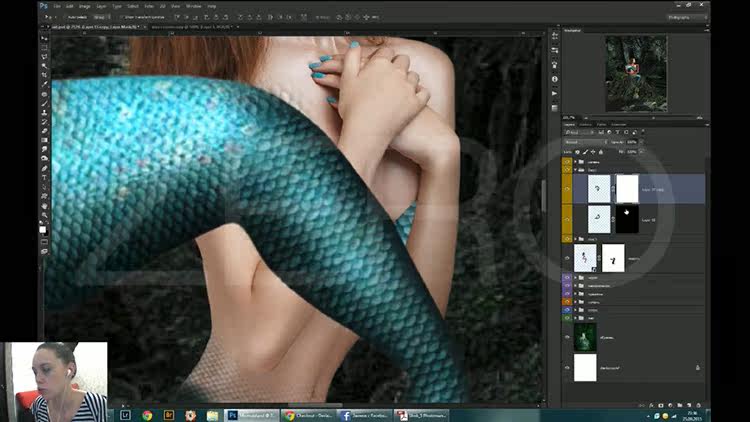Image resolution: width=750 pixels, height=422 pixels.
Task: Click the Navigator preview thumbnail
Action: (635, 73)
